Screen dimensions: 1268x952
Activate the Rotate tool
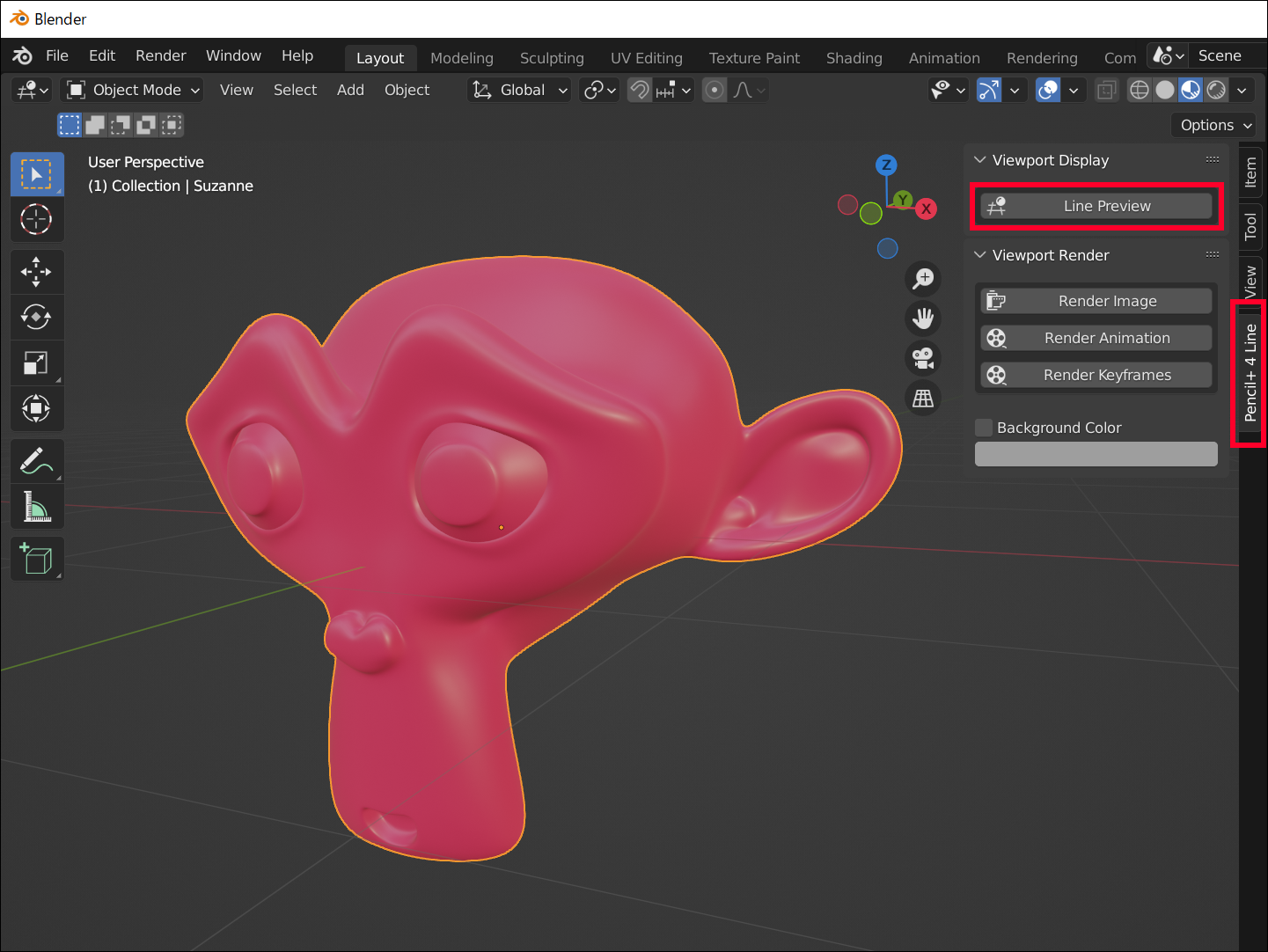pos(36,317)
